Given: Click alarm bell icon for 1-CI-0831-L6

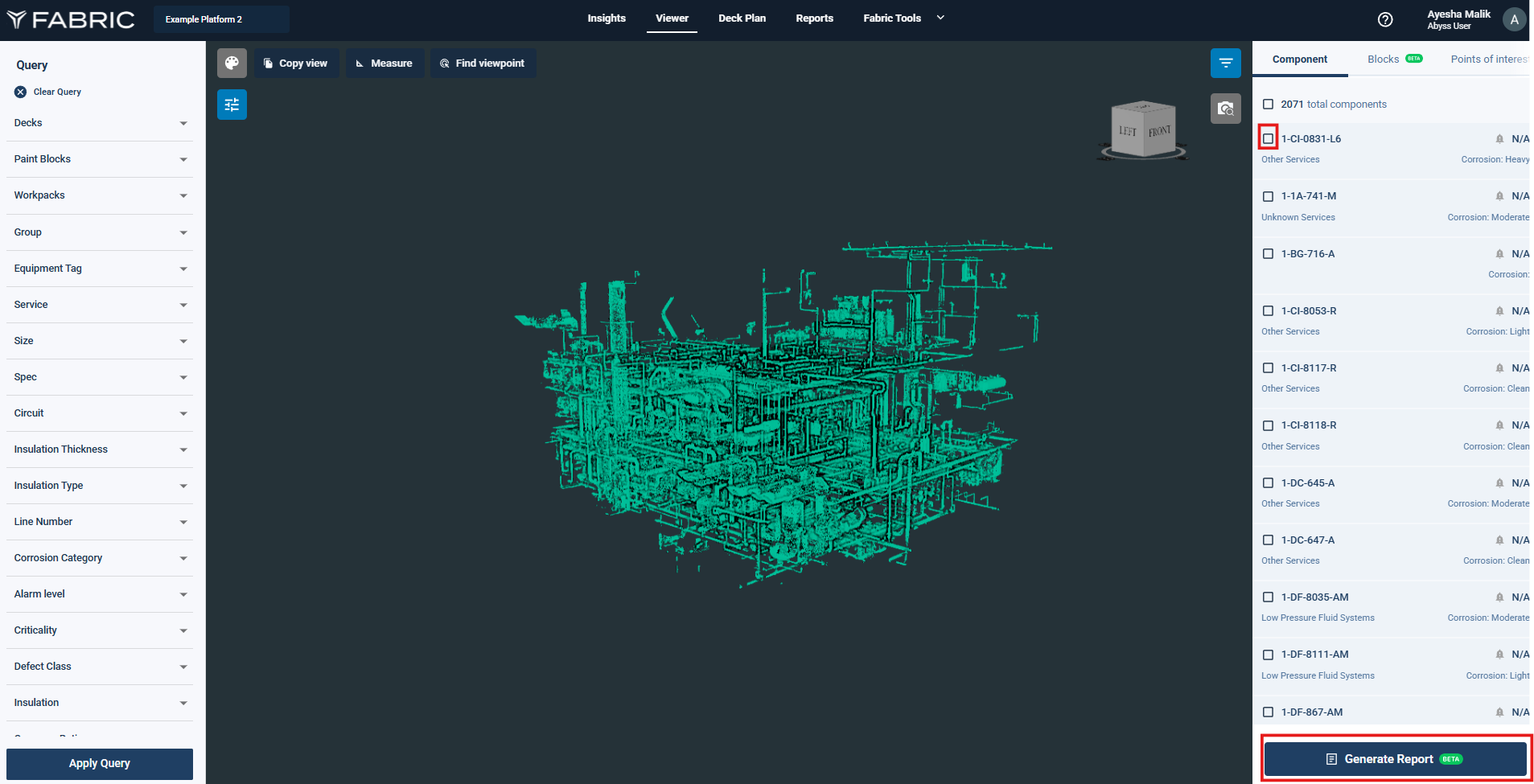Looking at the screenshot, I should 1499,139.
